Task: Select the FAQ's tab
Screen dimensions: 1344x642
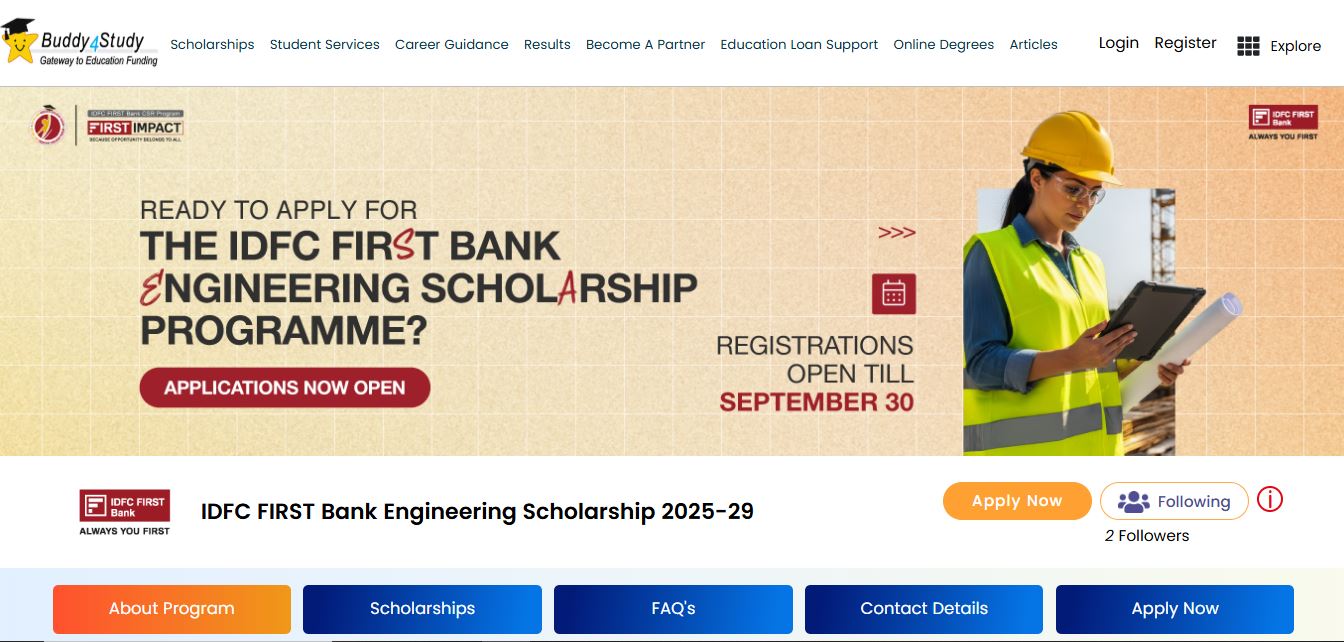Action: 673,609
